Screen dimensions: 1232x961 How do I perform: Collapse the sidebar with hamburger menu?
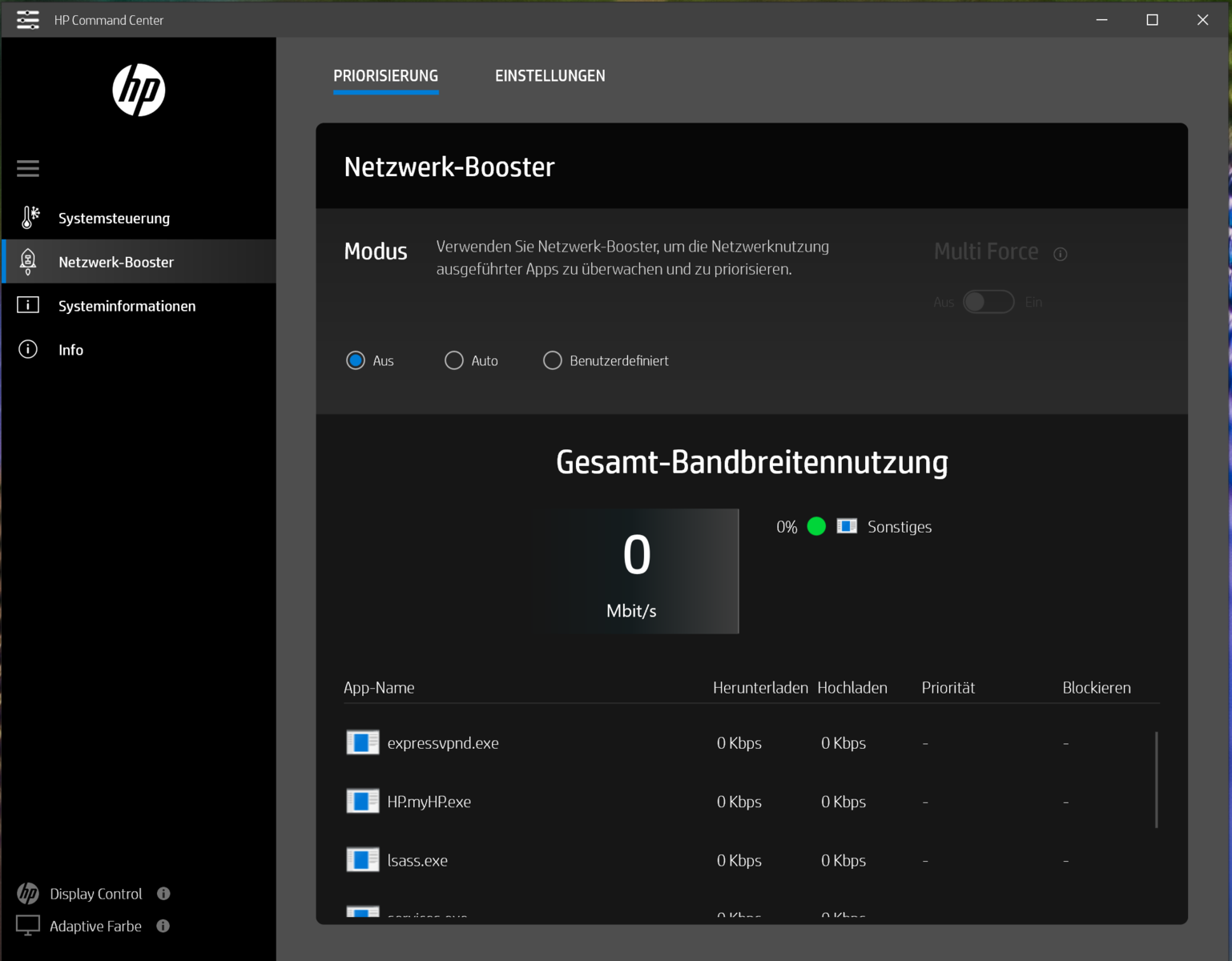coord(28,168)
